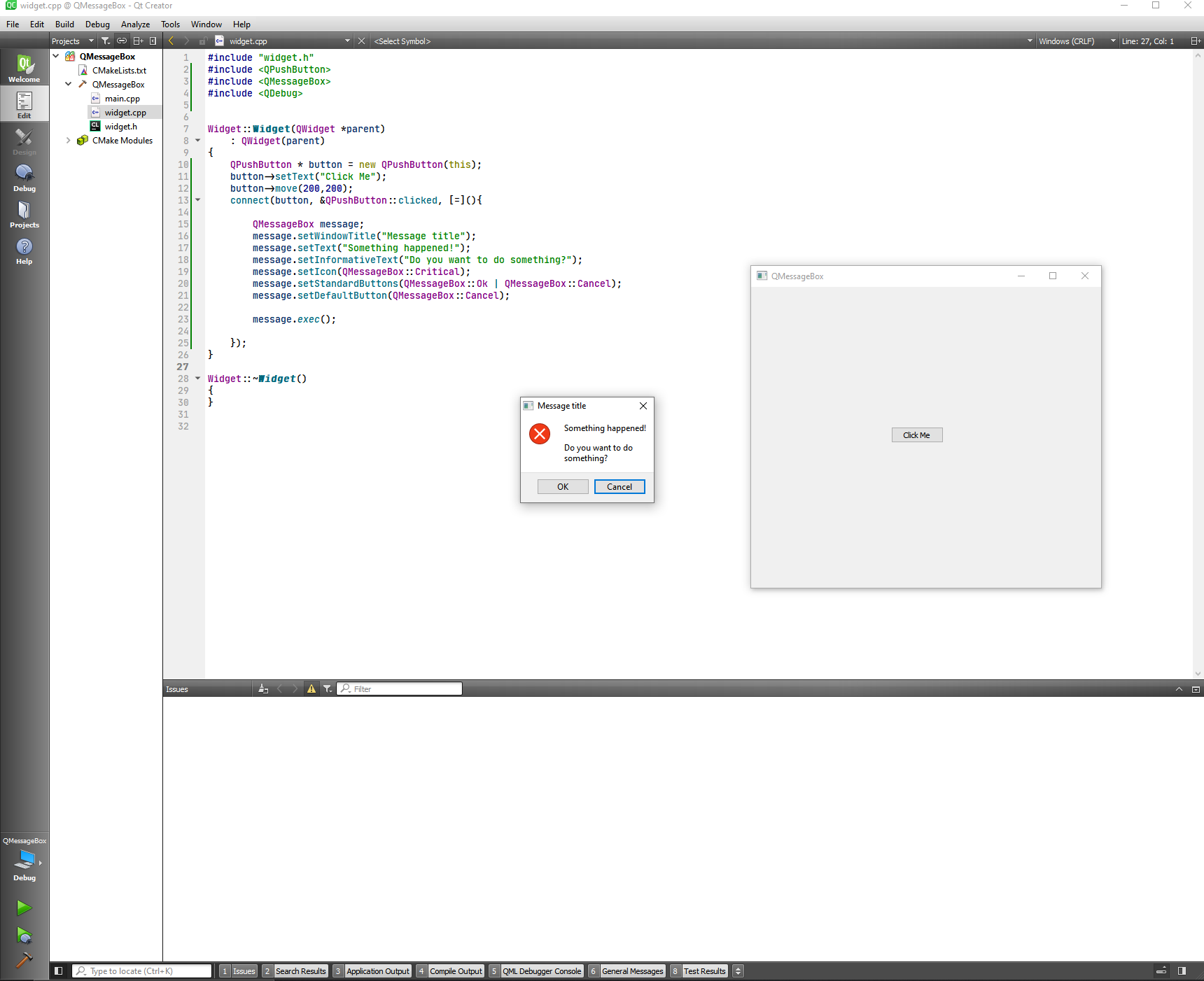Go back in editor navigation history
1204x981 pixels.
(171, 41)
